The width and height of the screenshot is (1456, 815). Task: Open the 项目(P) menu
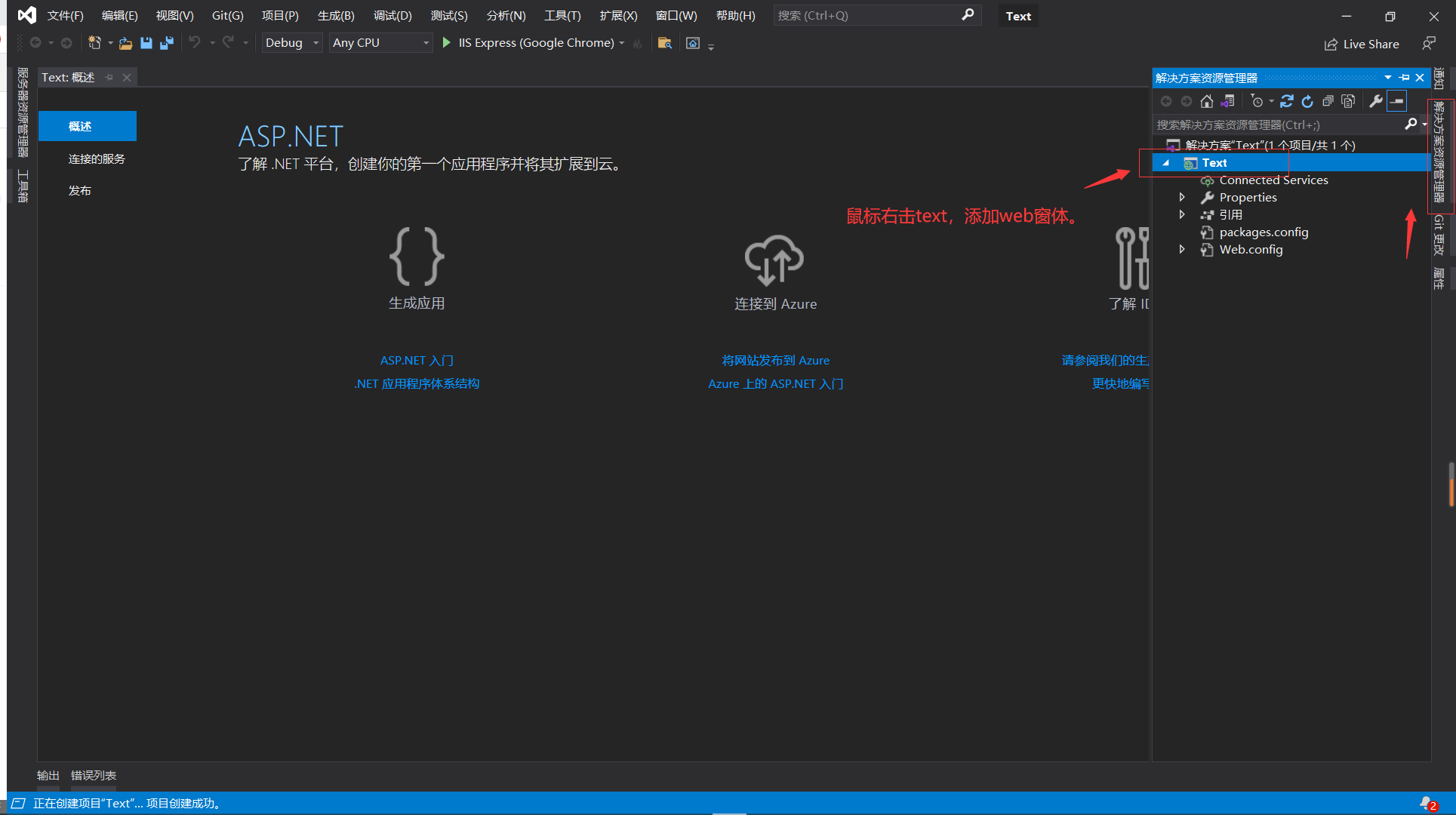pos(280,16)
